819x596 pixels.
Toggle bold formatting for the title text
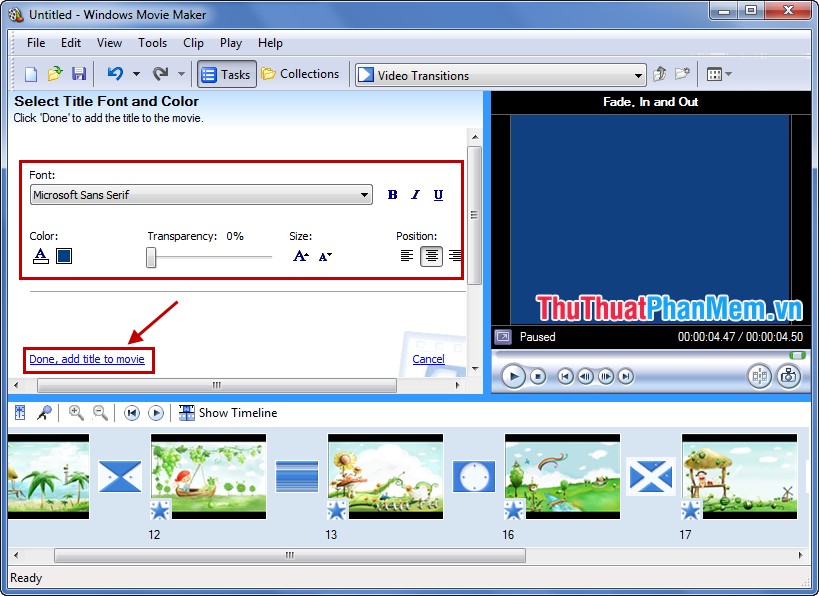tap(392, 195)
